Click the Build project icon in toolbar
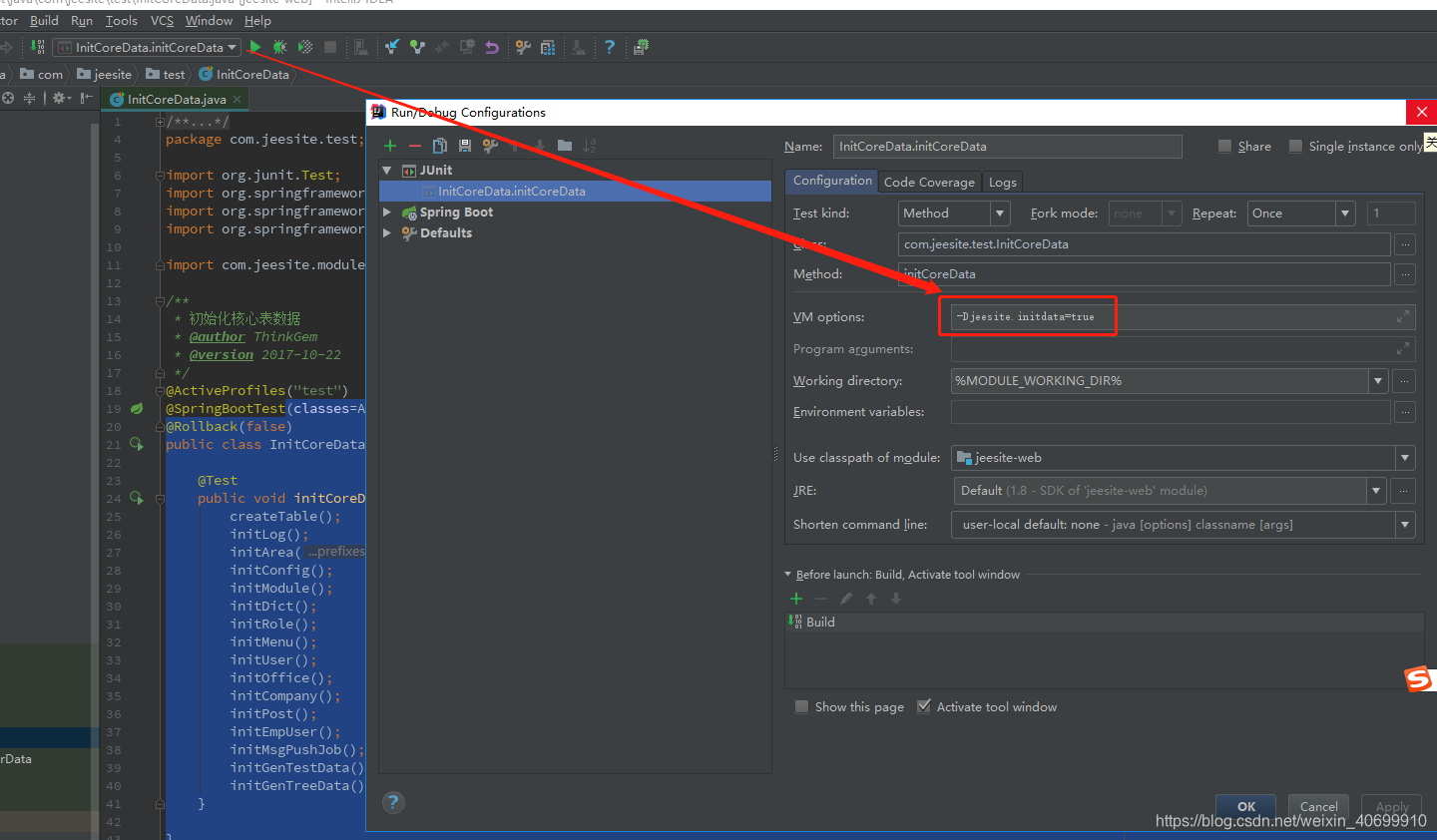Viewport: 1437px width, 840px height. pyautogui.click(x=37, y=47)
